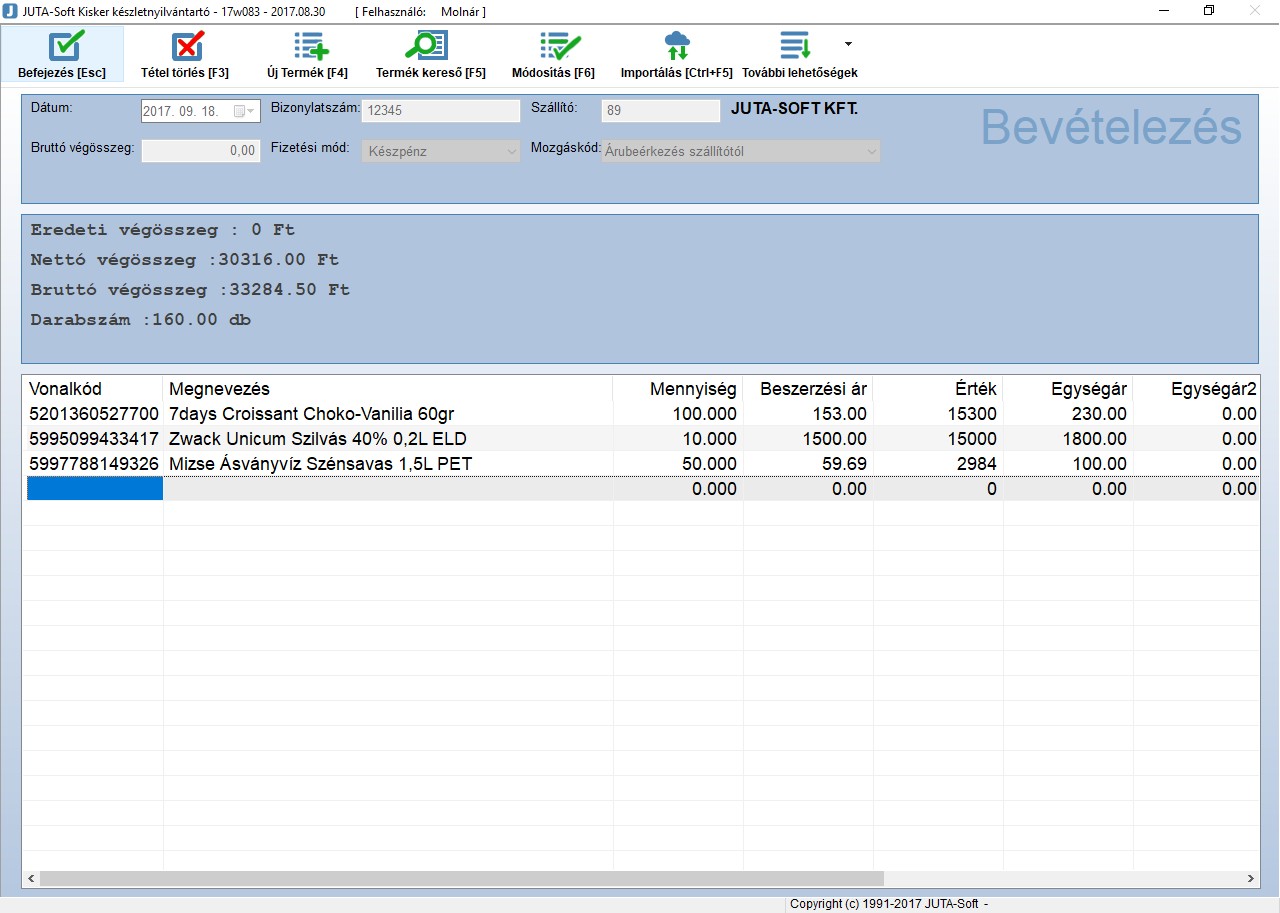Screen dimensions: 1280x913
Task: Click the További lehetőségek list icon
Action: [x=796, y=46]
